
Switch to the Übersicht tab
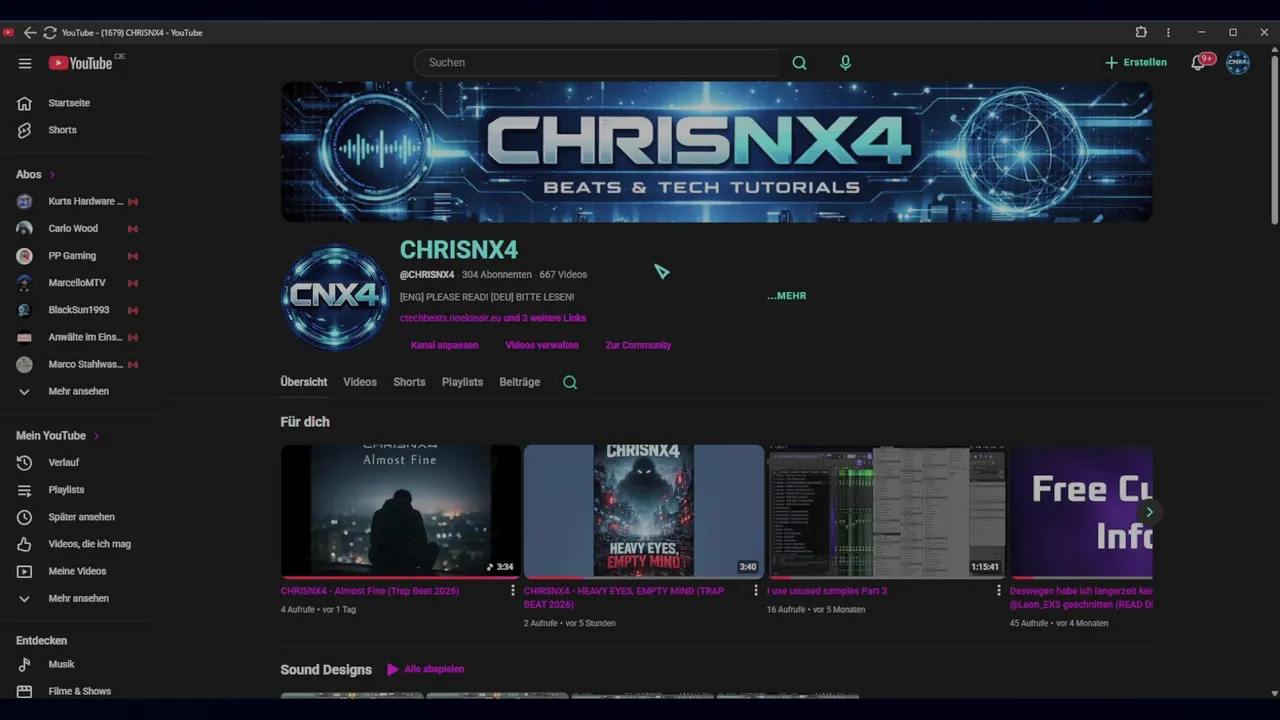[x=304, y=382]
